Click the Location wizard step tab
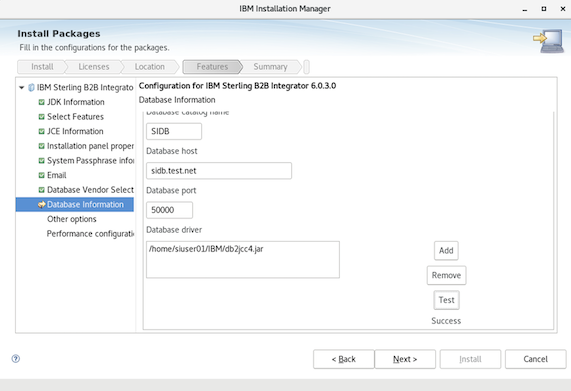 tap(149, 67)
